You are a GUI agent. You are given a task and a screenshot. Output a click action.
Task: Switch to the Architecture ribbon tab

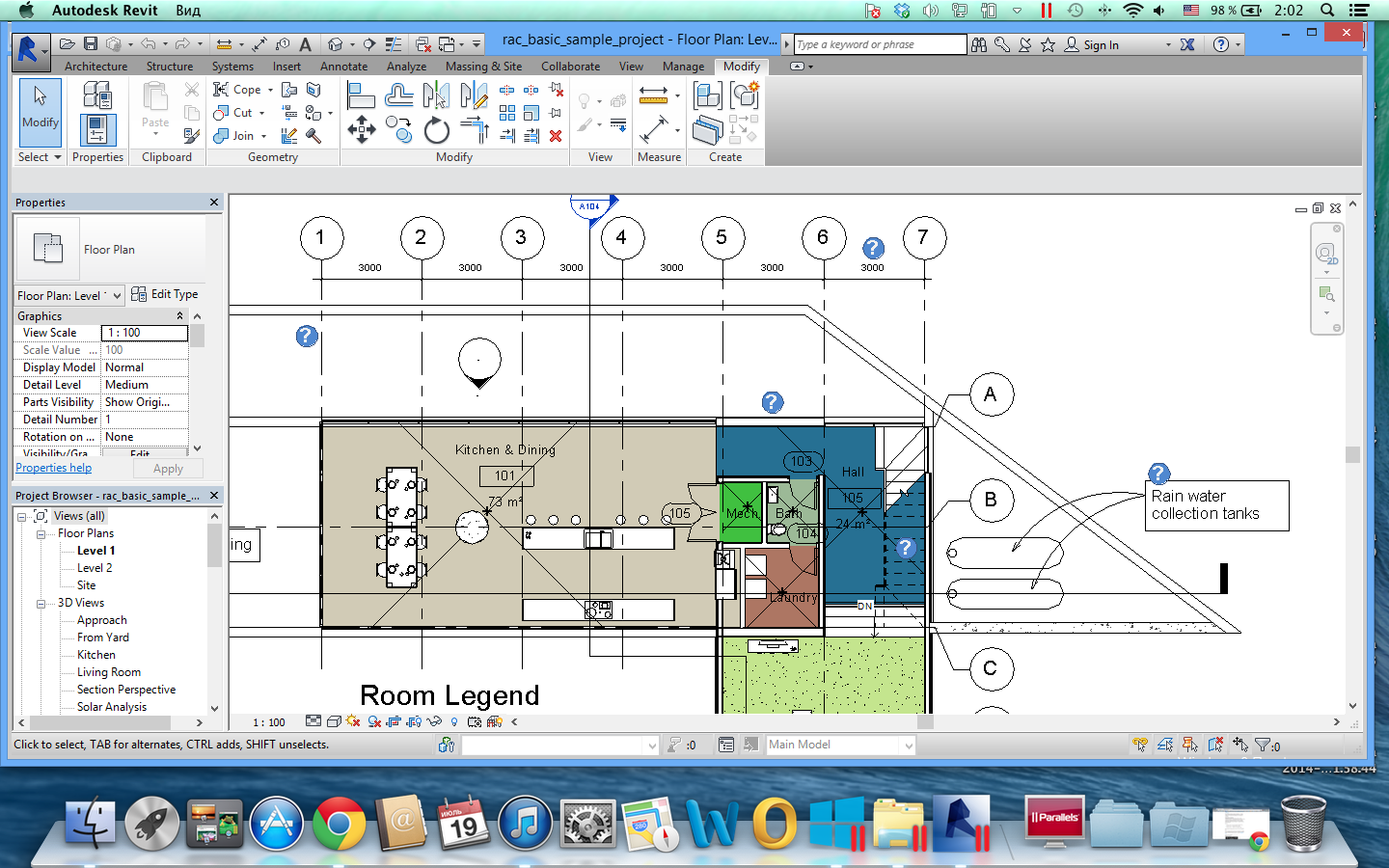95,66
